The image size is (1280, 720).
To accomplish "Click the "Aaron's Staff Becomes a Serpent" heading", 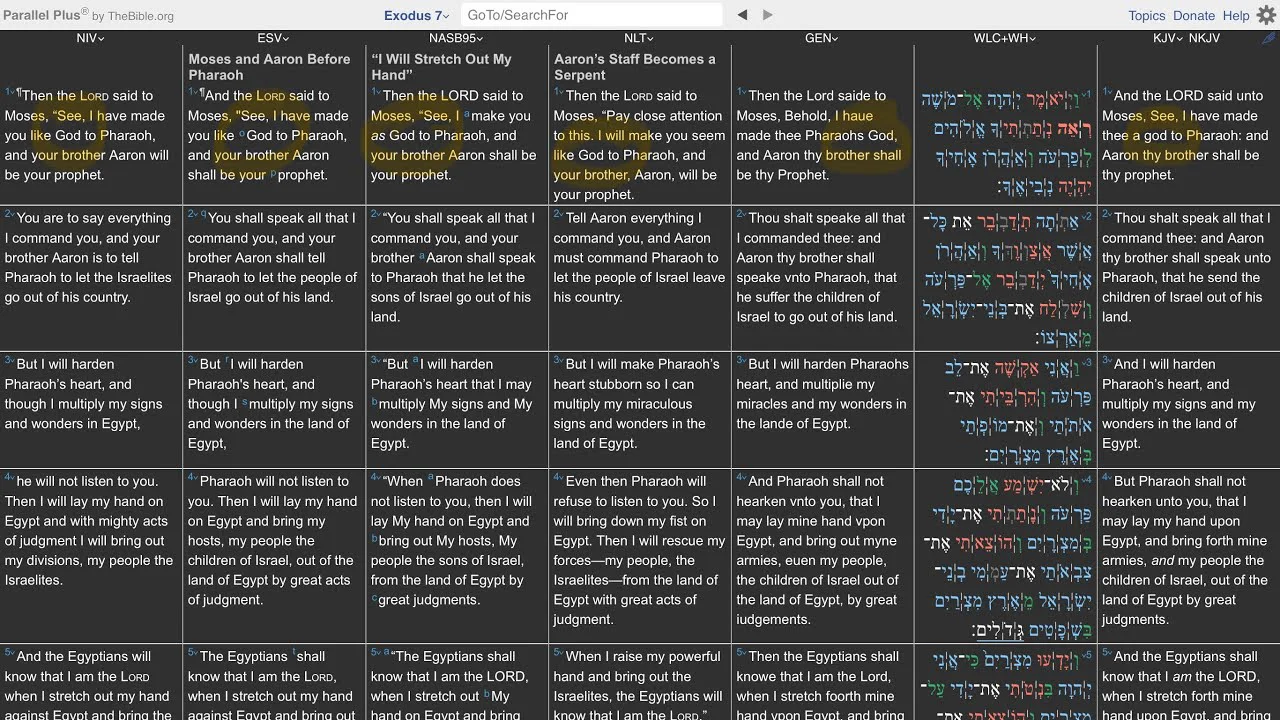I will coord(635,67).
